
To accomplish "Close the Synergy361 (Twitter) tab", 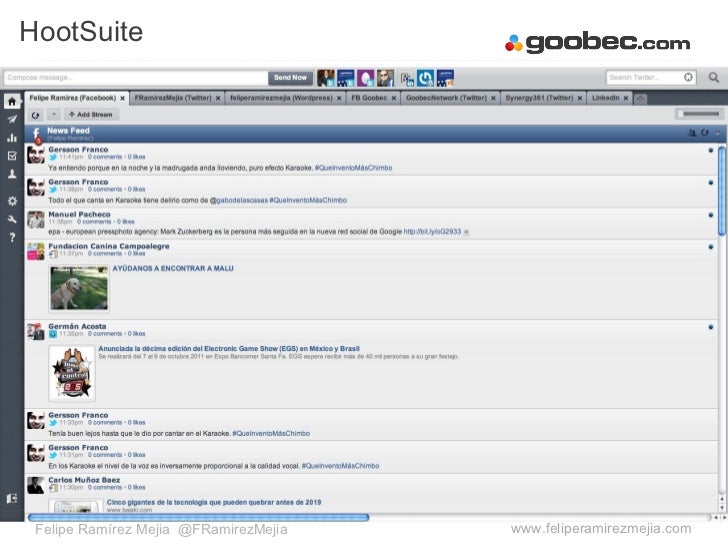I will point(580,98).
